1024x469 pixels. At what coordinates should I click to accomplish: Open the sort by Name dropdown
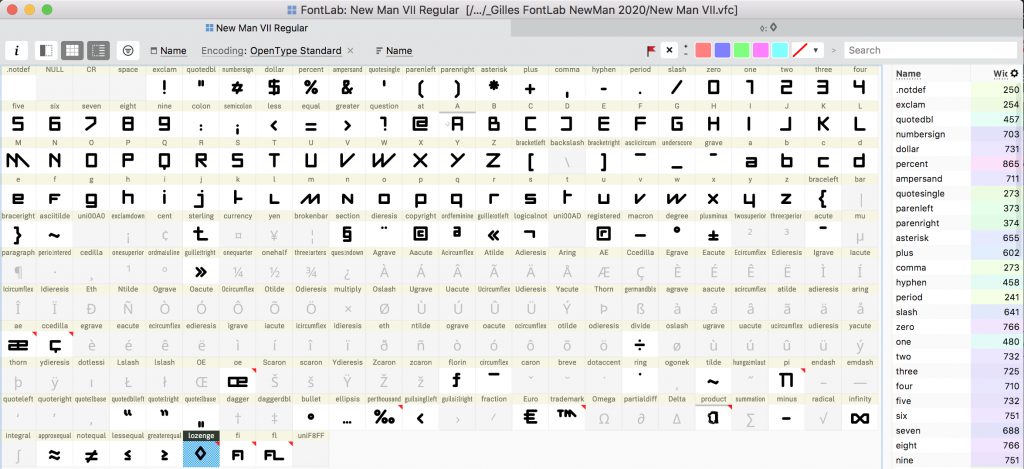394,51
